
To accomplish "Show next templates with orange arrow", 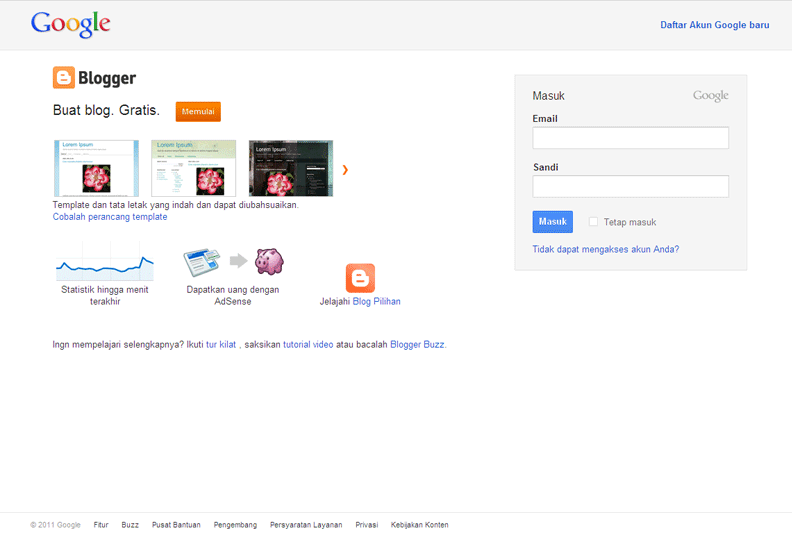I will coord(345,170).
